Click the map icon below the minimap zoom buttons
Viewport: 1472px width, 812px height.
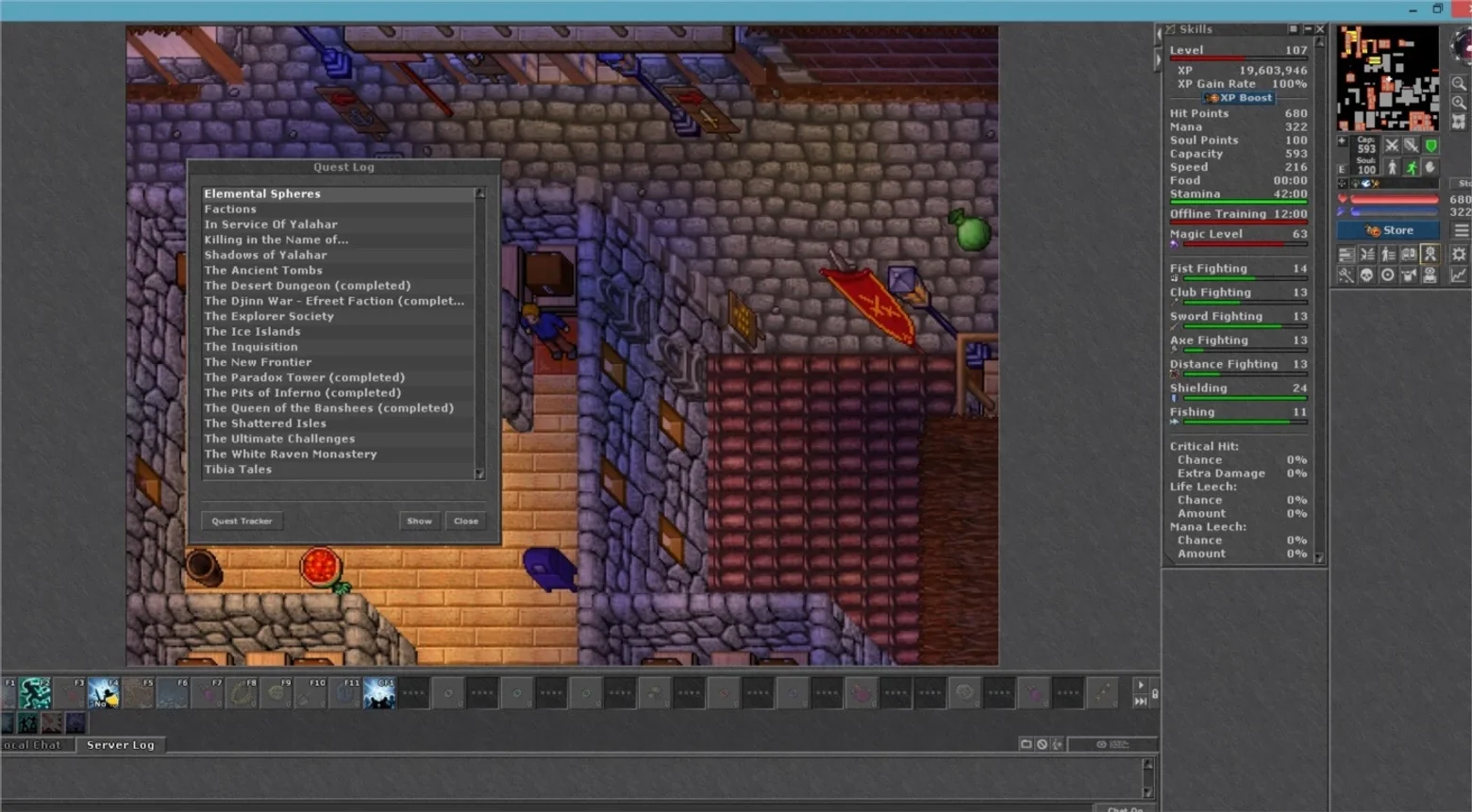[1459, 122]
